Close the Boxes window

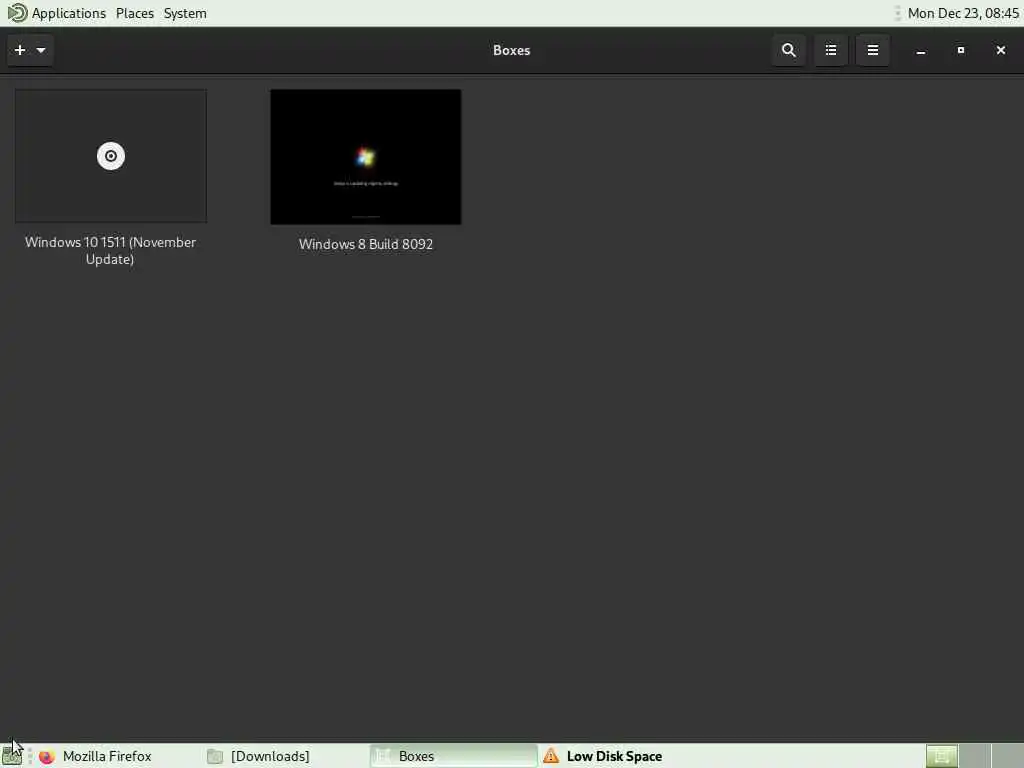[1000, 50]
